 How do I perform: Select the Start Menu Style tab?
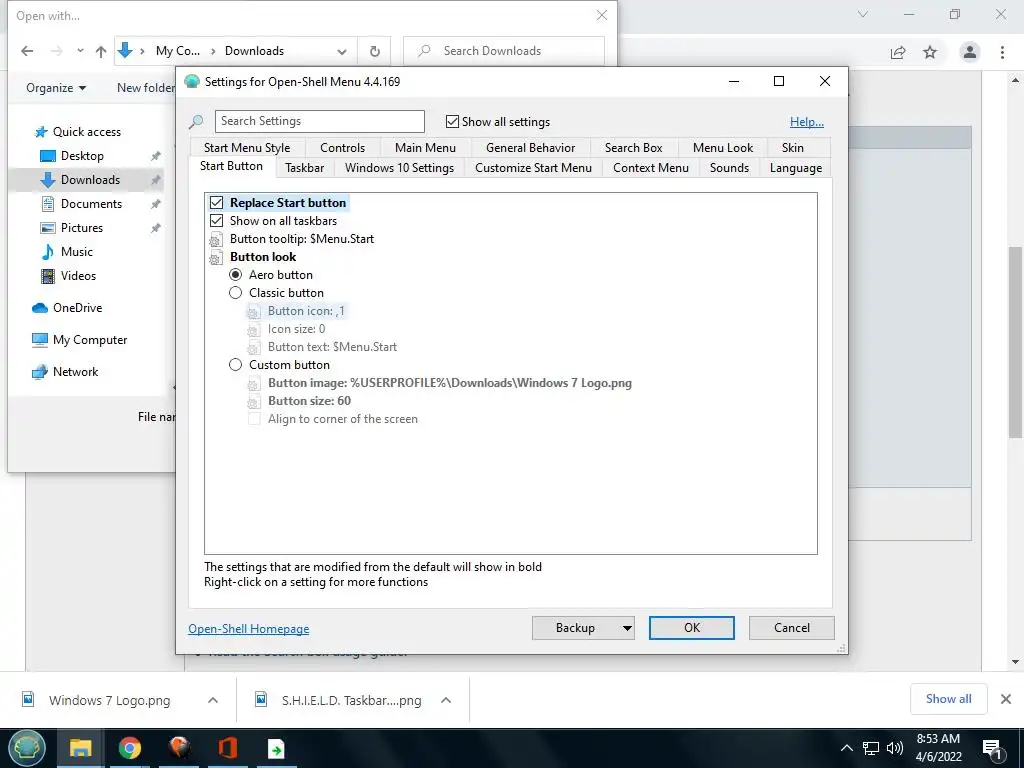247,148
